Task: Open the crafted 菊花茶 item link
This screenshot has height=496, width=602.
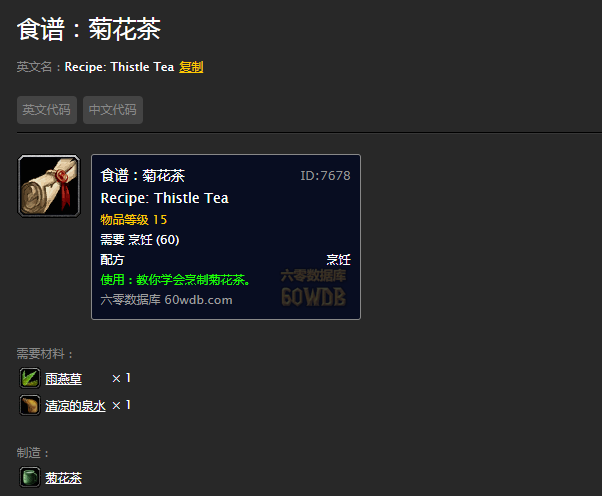Action: (x=63, y=478)
